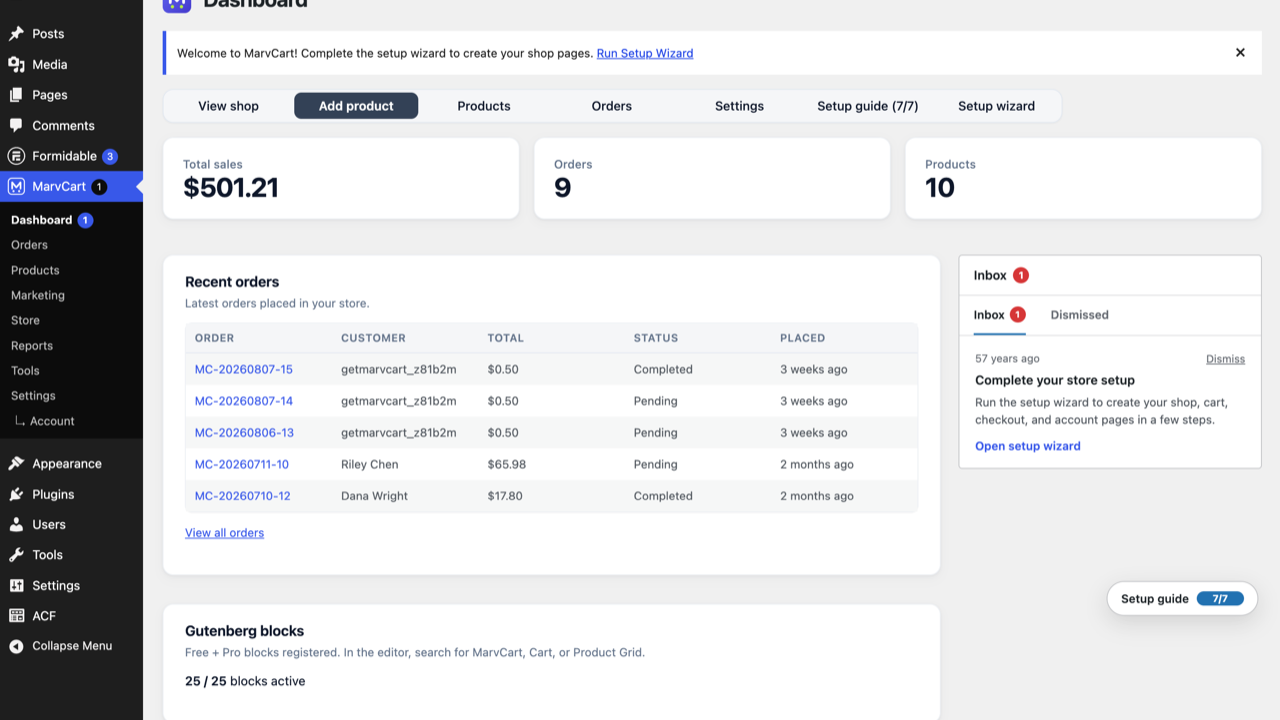The image size is (1280, 720).
Task: Dismiss the MarvCart welcome notice
Action: click(1240, 53)
